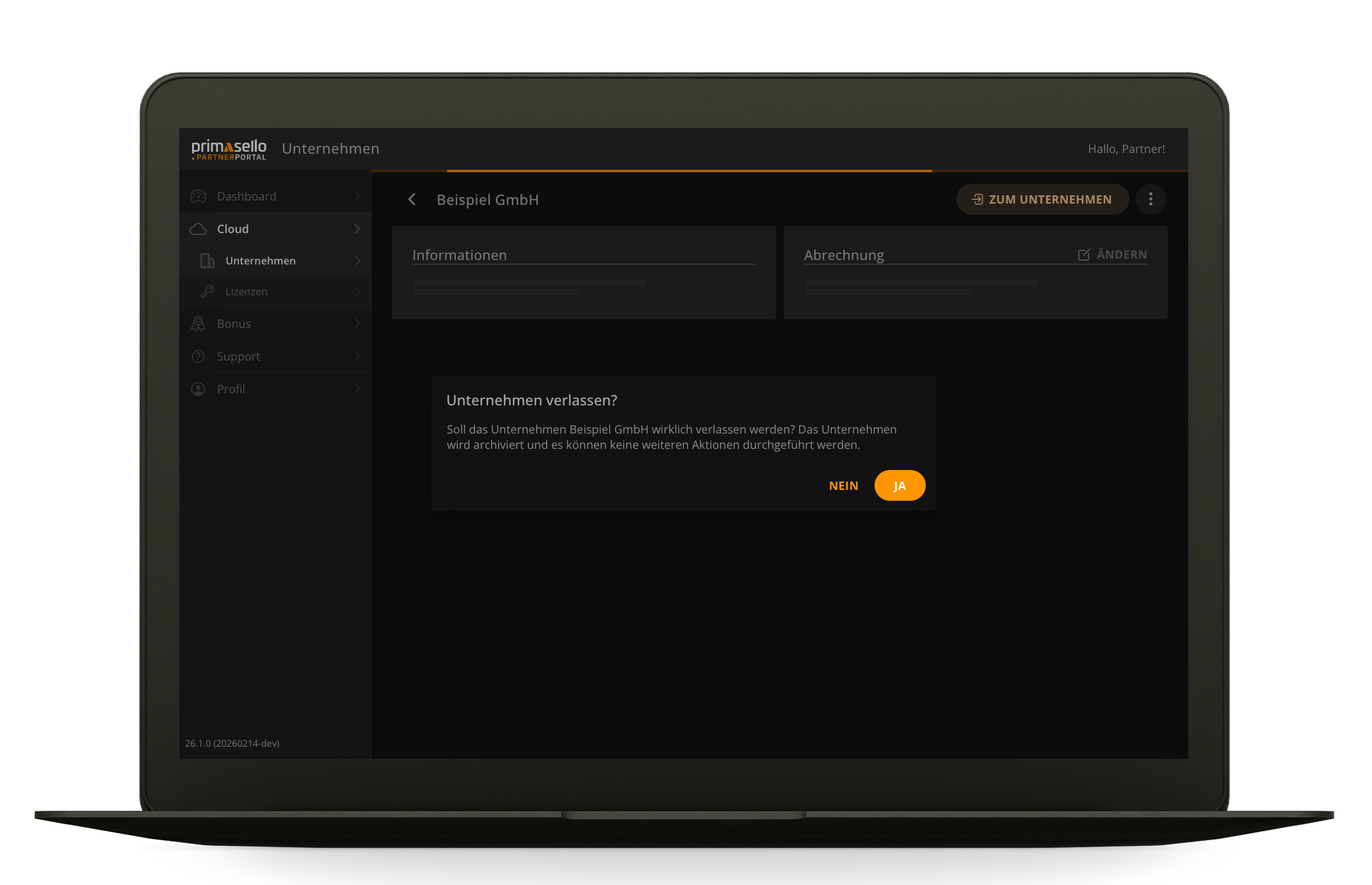Click the Profil user avatar icon

click(x=198, y=389)
